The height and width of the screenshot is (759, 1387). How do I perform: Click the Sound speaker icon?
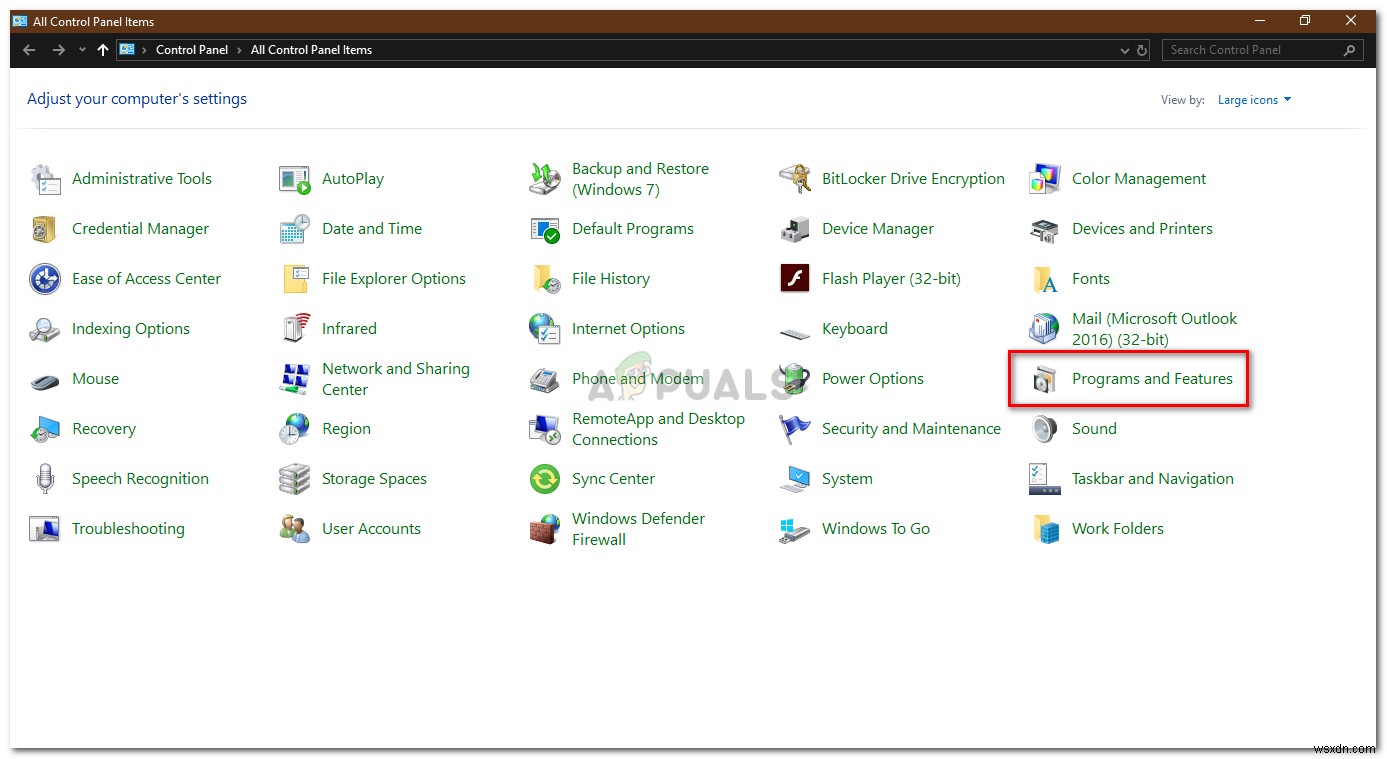pos(1045,429)
